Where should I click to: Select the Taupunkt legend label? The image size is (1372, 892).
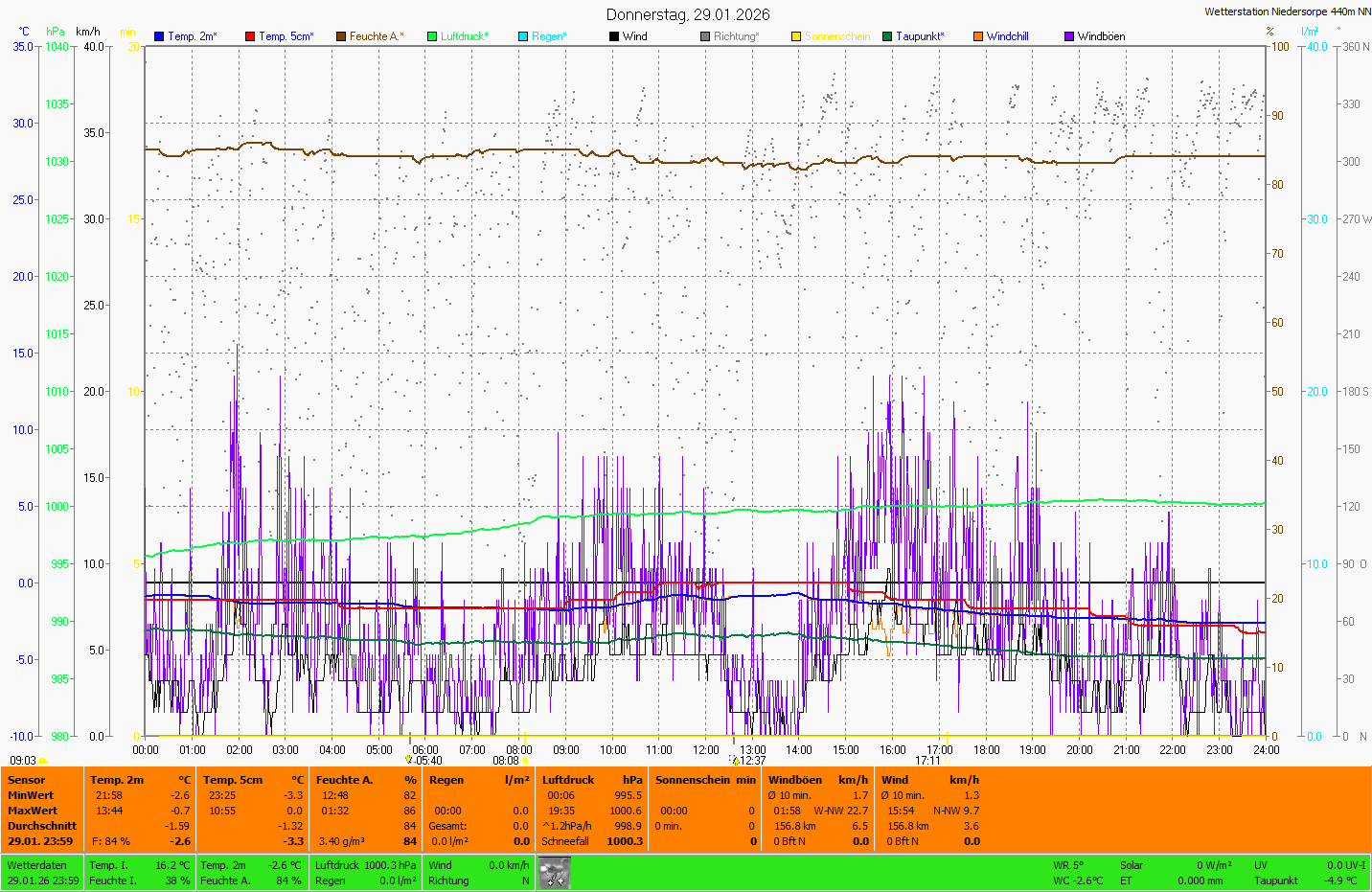click(x=919, y=36)
